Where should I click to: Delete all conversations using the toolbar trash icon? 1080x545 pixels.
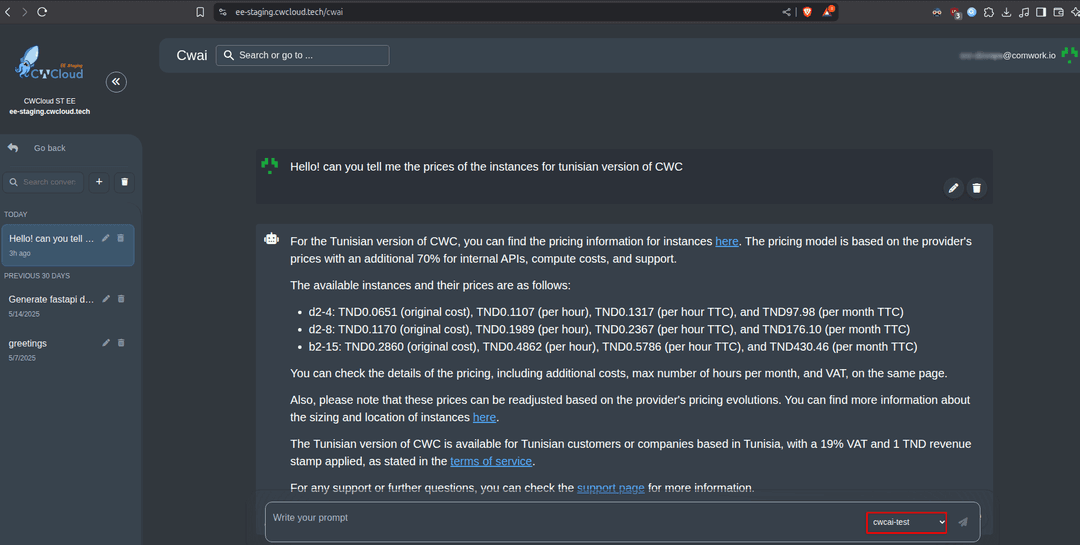125,182
